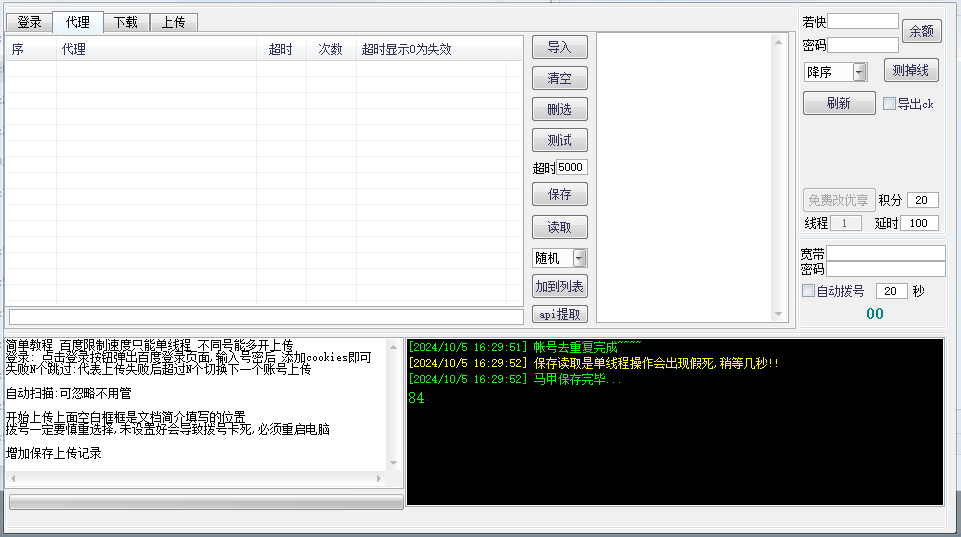This screenshot has height=537, width=961.
Task: Open the 降序 sort dropdown
Action: (x=859, y=72)
